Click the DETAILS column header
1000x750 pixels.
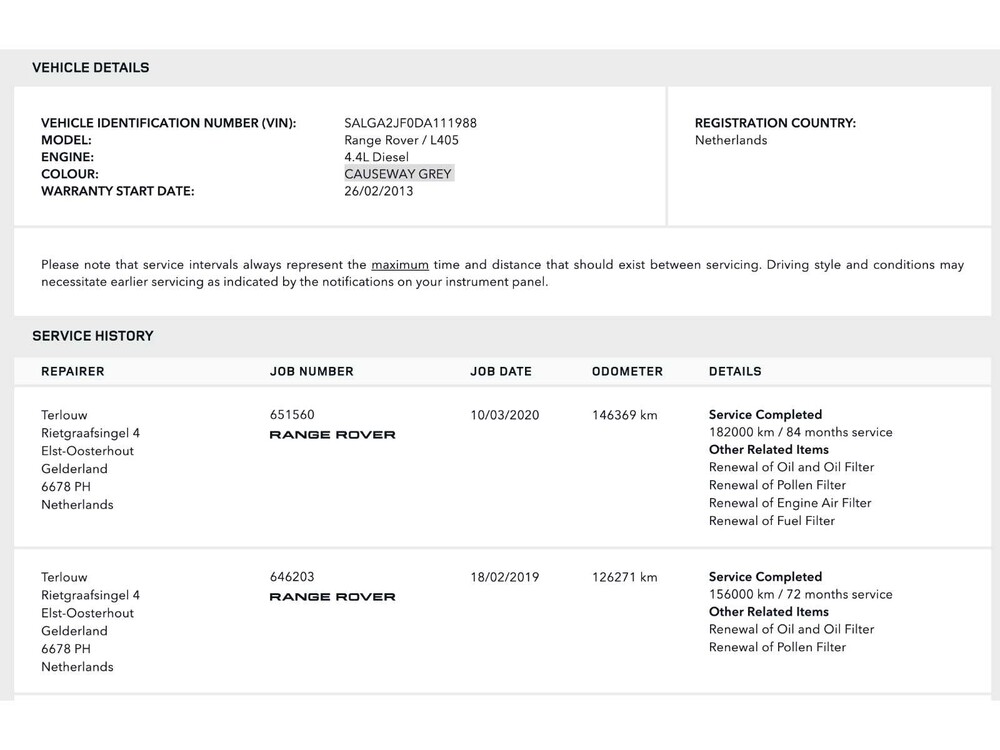click(x=735, y=371)
